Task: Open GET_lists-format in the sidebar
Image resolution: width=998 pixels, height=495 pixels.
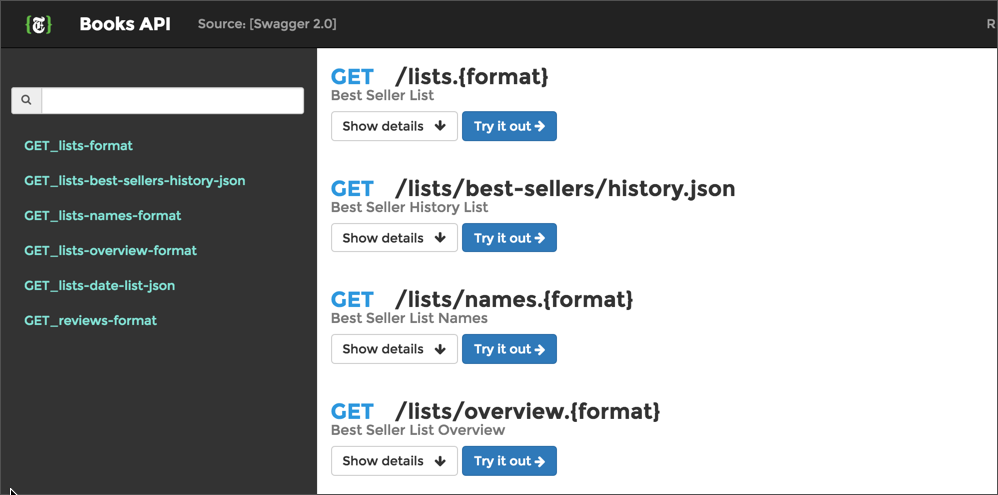Action: click(78, 146)
